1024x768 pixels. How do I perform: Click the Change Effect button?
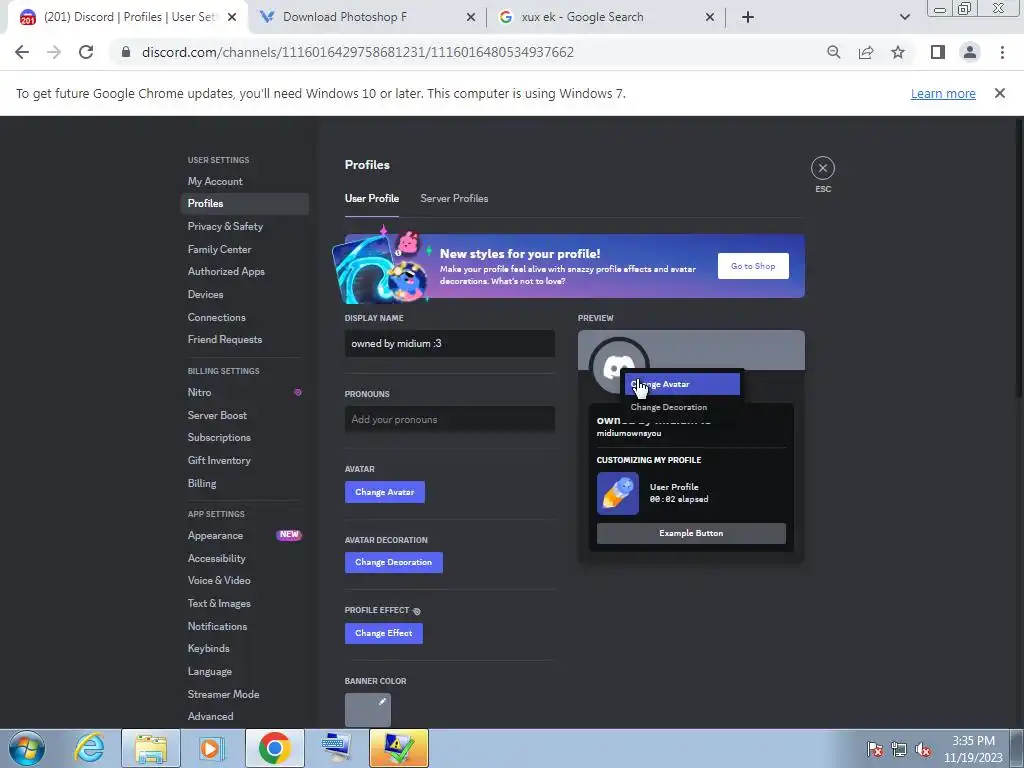click(383, 633)
